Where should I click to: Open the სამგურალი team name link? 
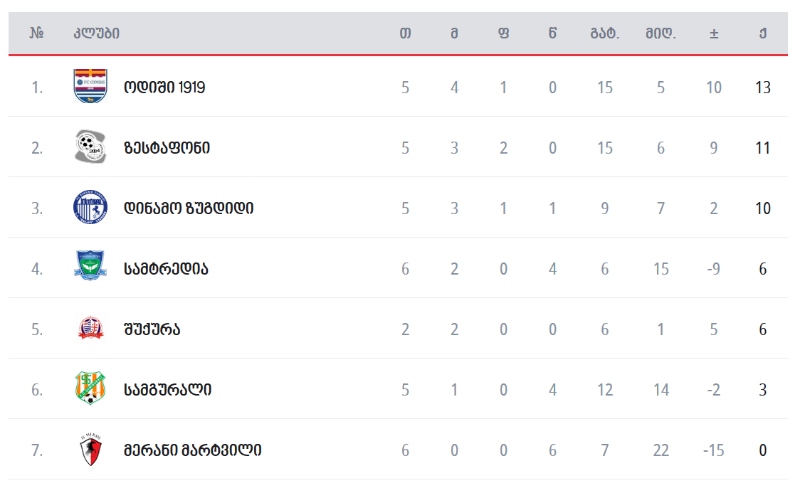pos(168,390)
